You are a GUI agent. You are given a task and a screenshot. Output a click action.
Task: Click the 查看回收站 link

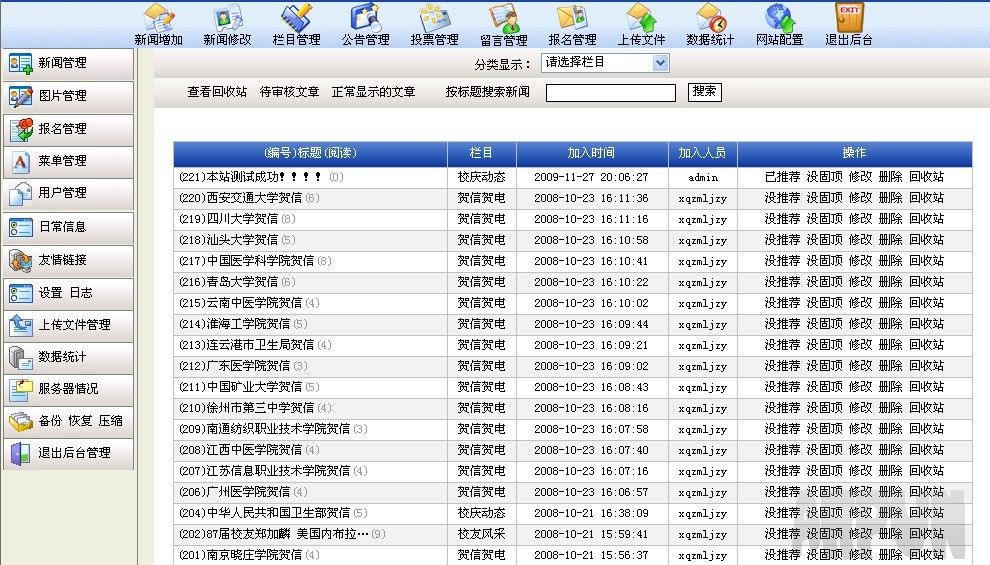click(x=217, y=92)
